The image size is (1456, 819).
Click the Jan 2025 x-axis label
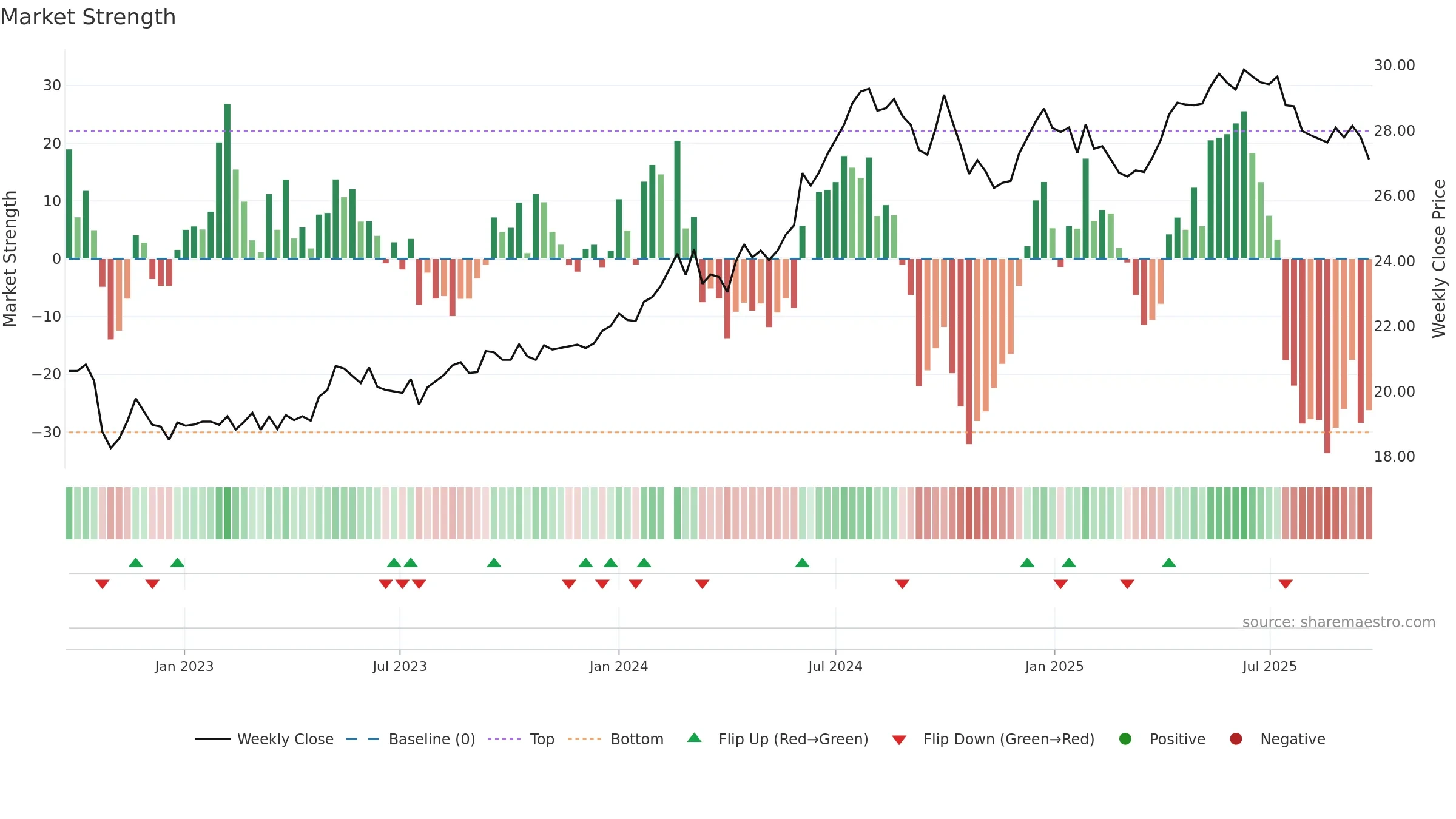coord(1054,666)
